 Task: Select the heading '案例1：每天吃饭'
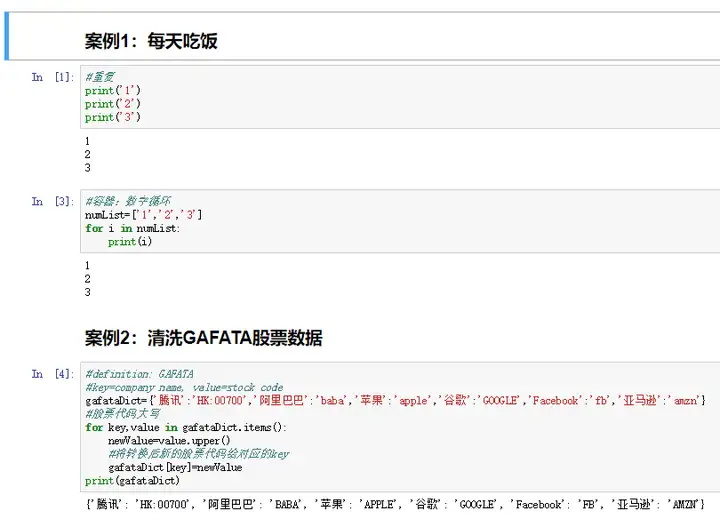click(x=151, y=41)
